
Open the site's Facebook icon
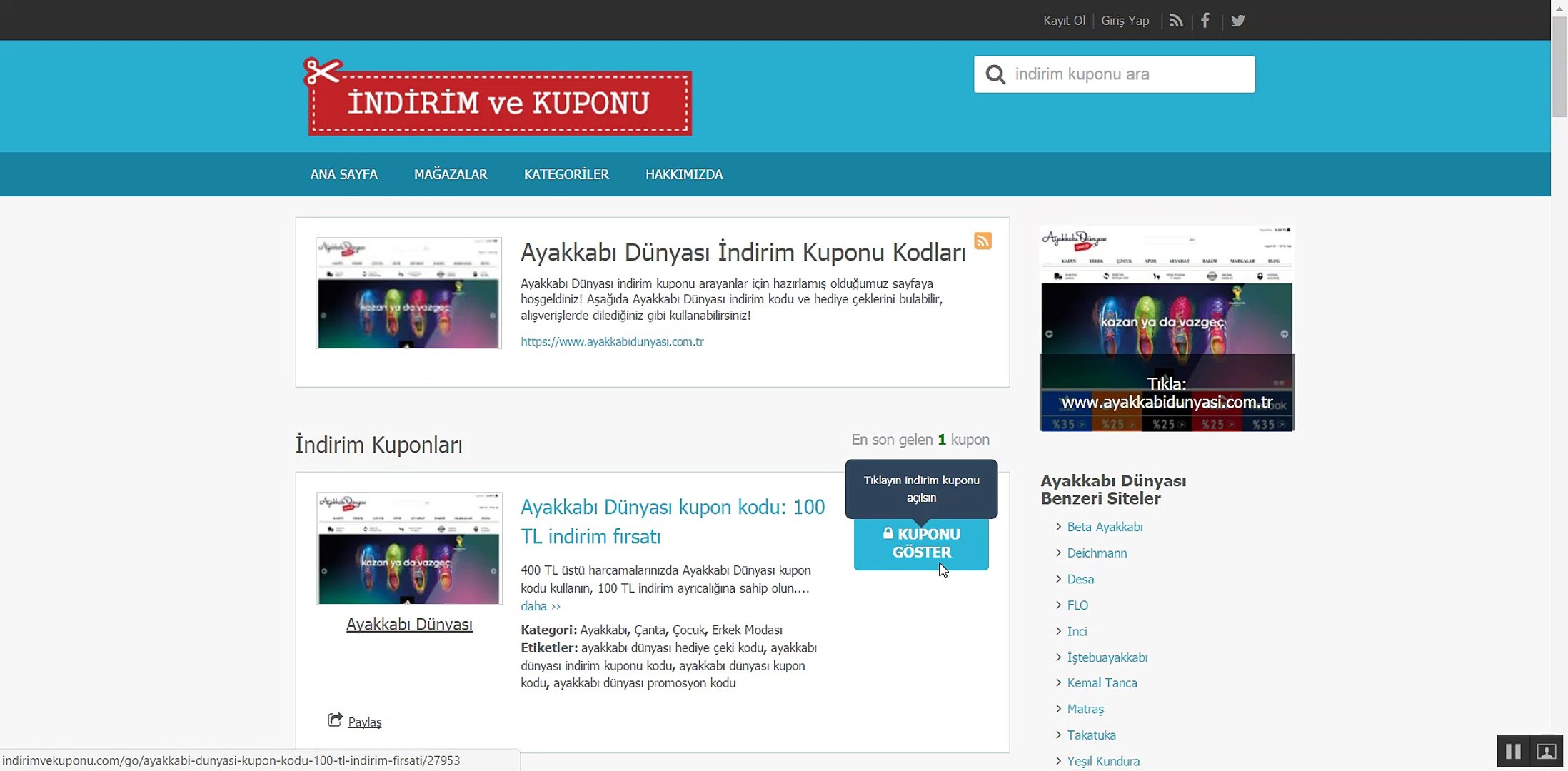[1205, 20]
